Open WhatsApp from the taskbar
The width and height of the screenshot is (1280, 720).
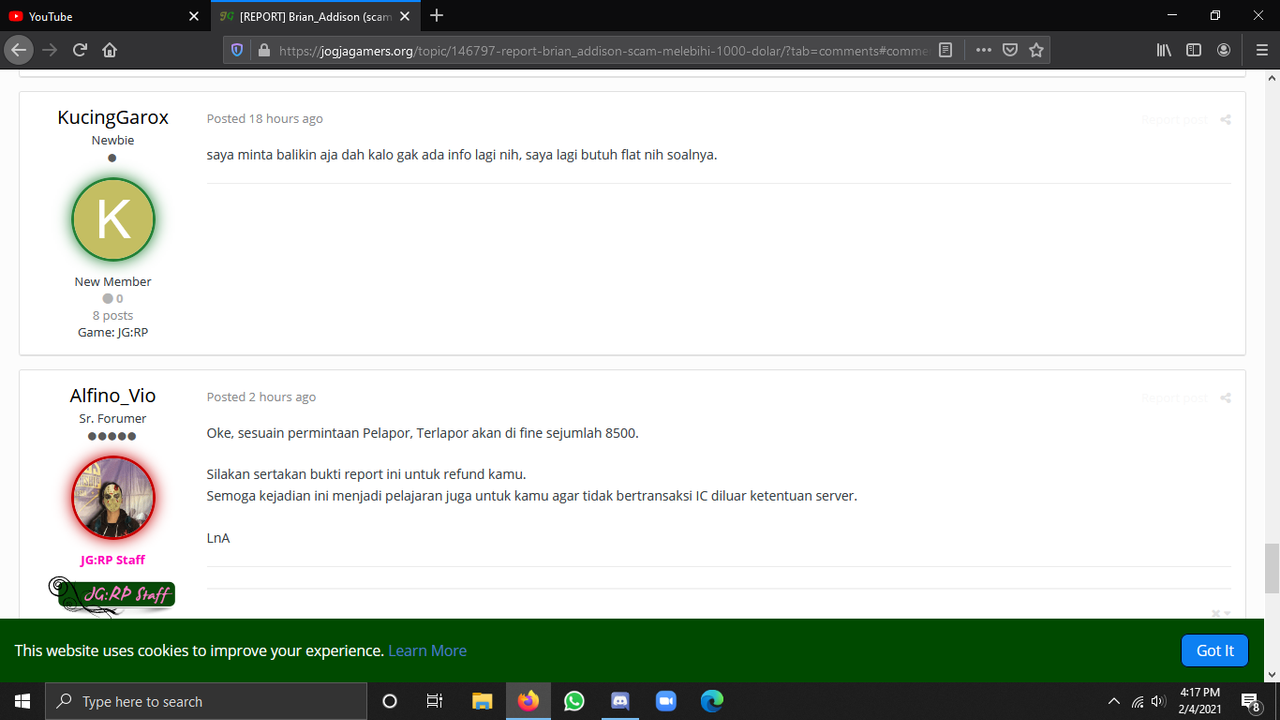(x=574, y=701)
